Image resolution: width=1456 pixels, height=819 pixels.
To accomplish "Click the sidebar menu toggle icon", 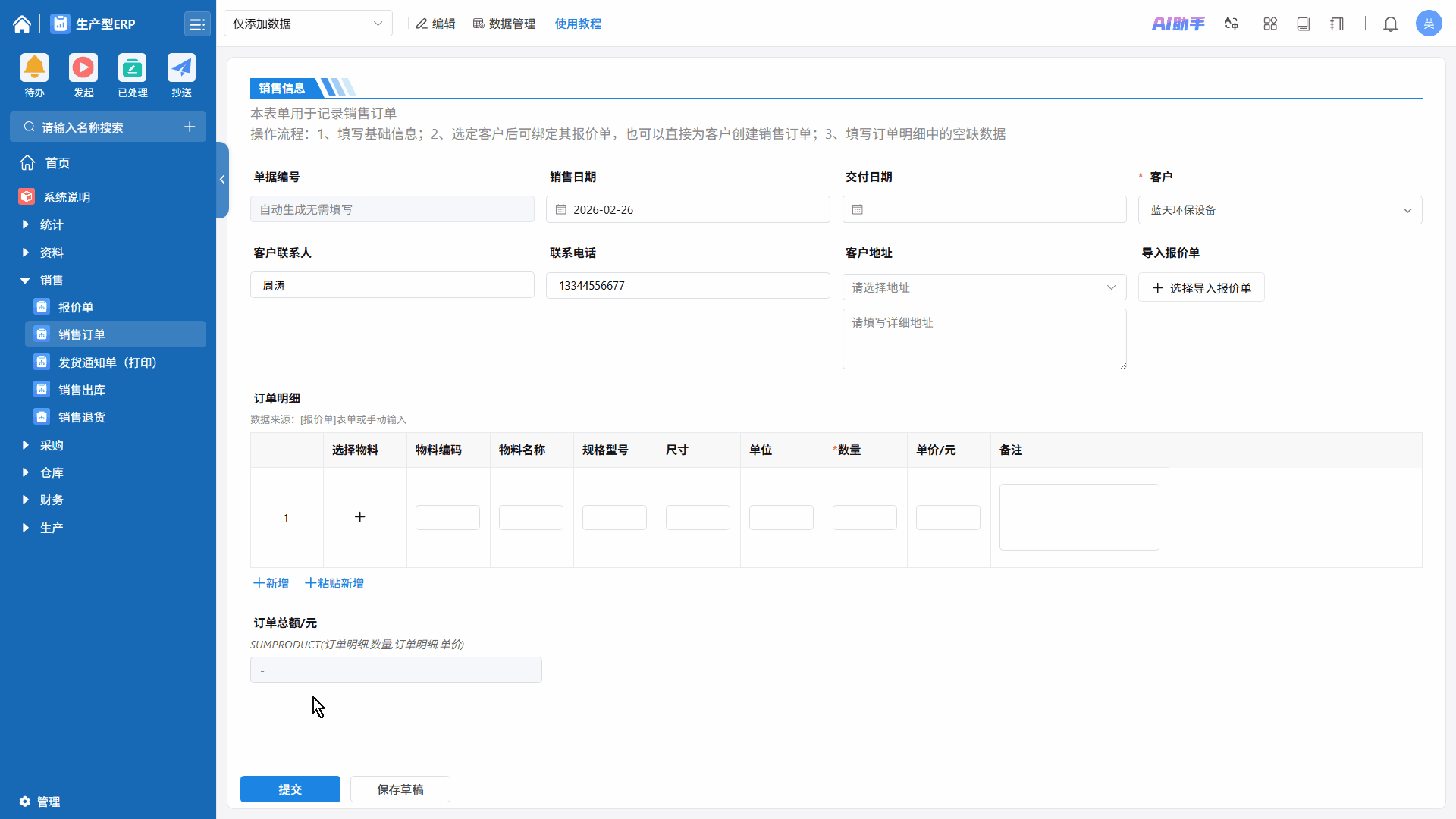I will (196, 24).
